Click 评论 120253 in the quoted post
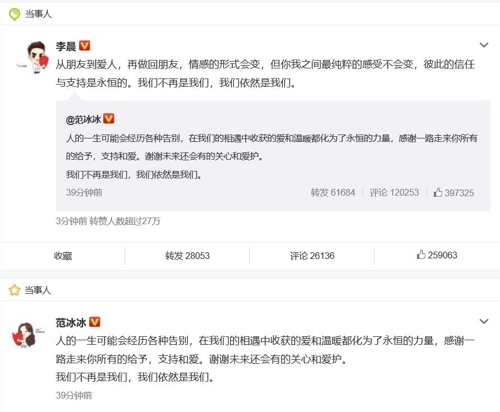500x412 pixels. [x=394, y=192]
